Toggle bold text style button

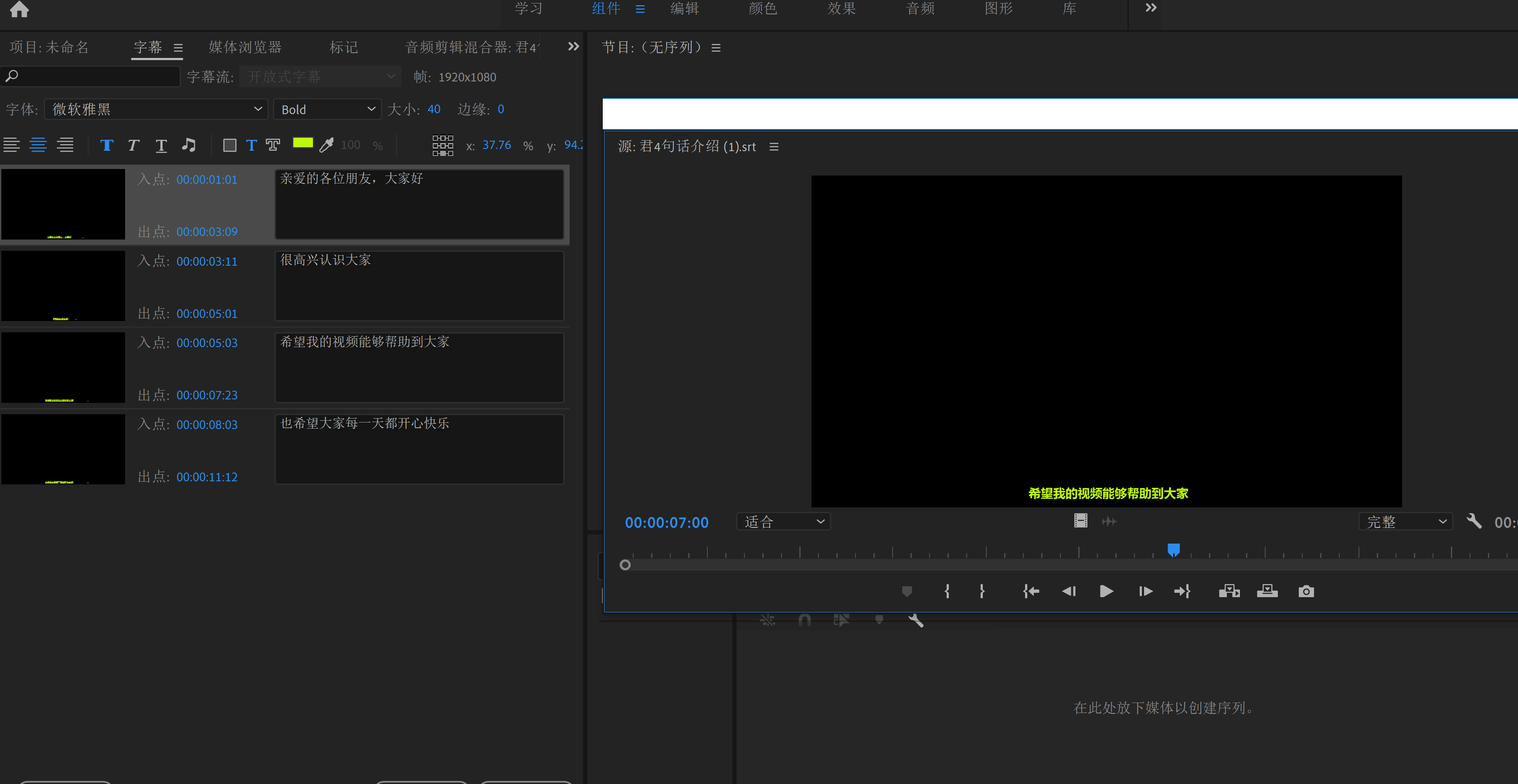[x=107, y=145]
